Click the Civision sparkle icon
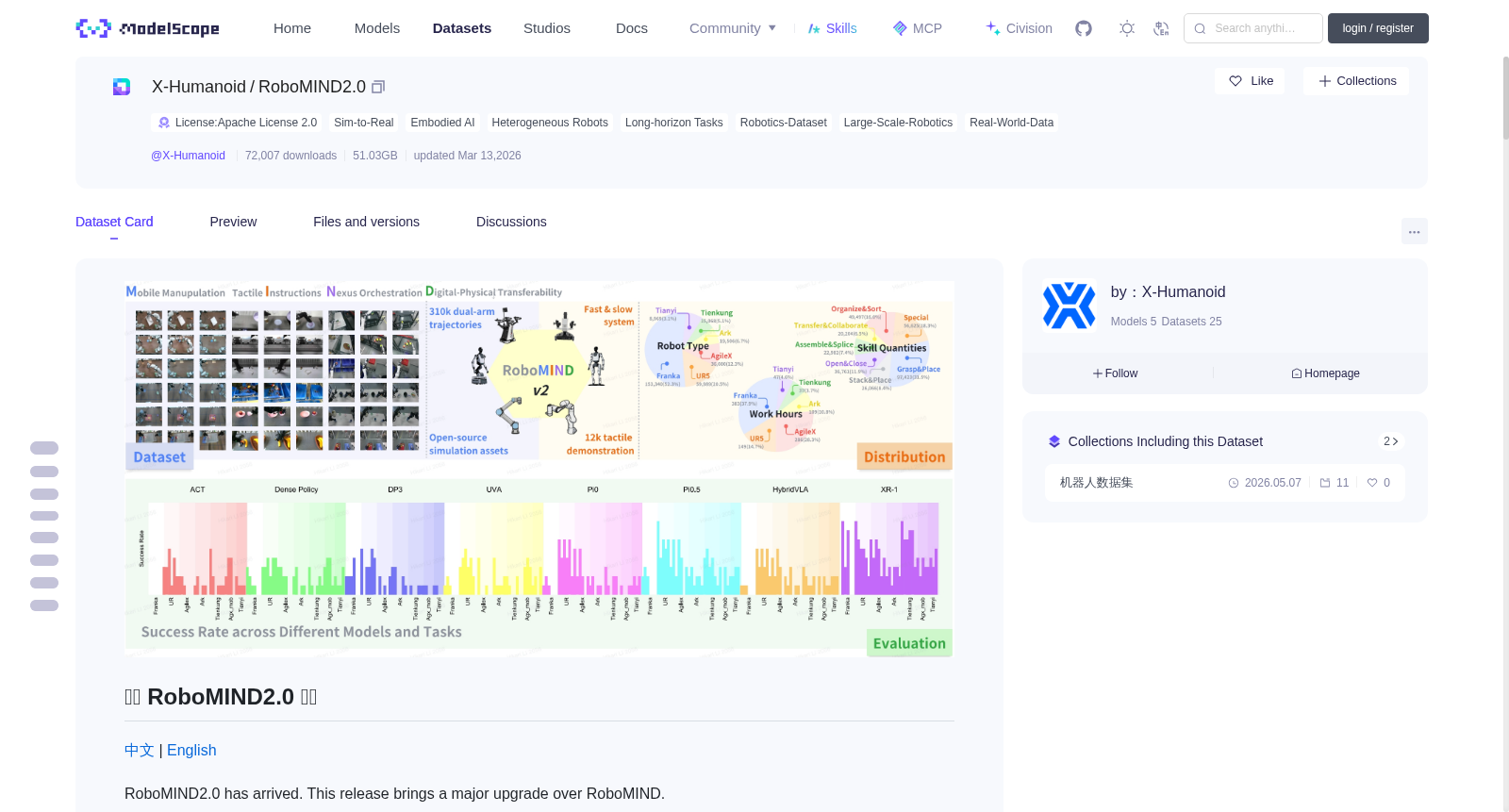1509x812 pixels. click(993, 28)
